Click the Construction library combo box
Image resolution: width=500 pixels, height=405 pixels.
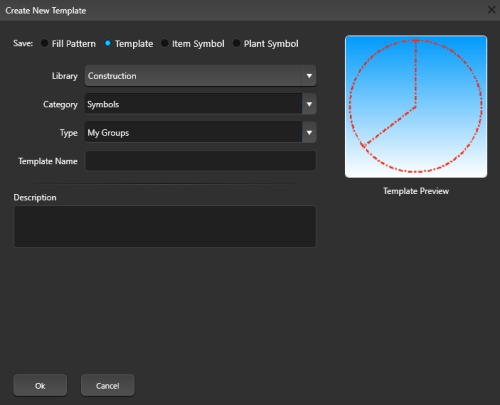click(x=200, y=76)
